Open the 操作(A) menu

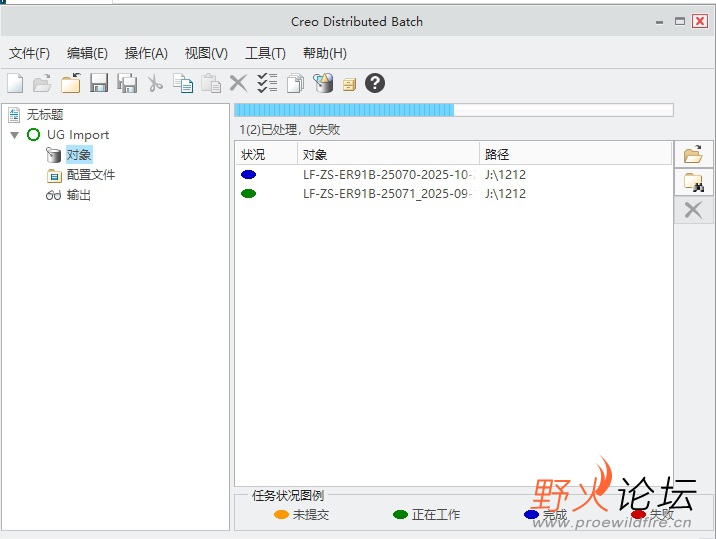click(146, 53)
